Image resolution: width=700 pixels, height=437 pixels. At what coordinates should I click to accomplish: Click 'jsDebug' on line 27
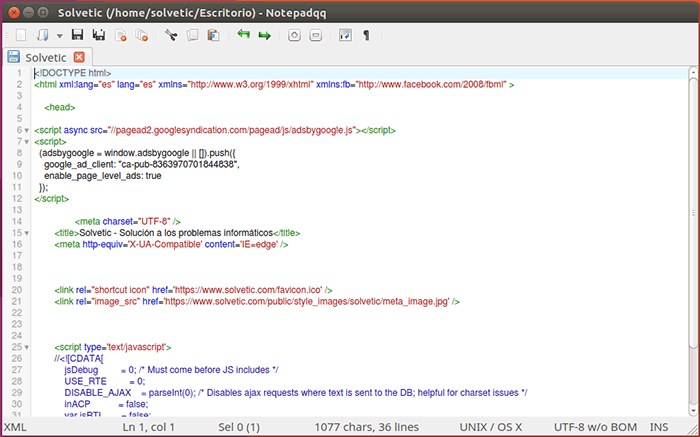81,370
